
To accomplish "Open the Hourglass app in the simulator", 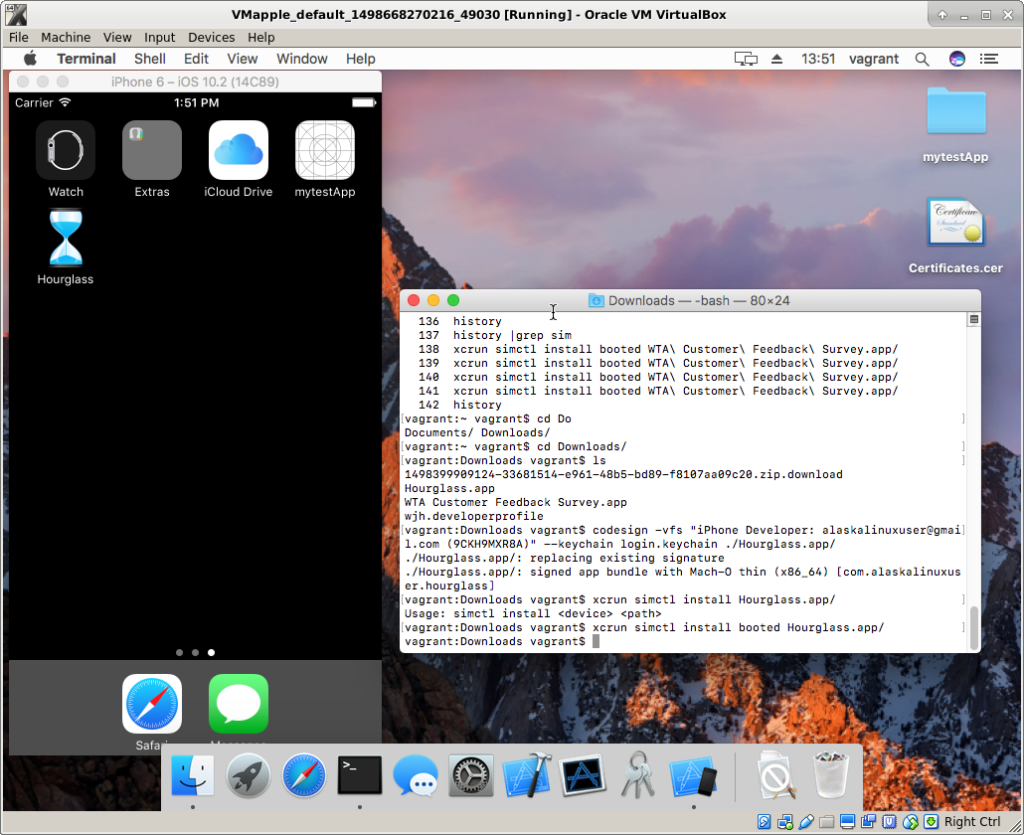I will pos(65,239).
